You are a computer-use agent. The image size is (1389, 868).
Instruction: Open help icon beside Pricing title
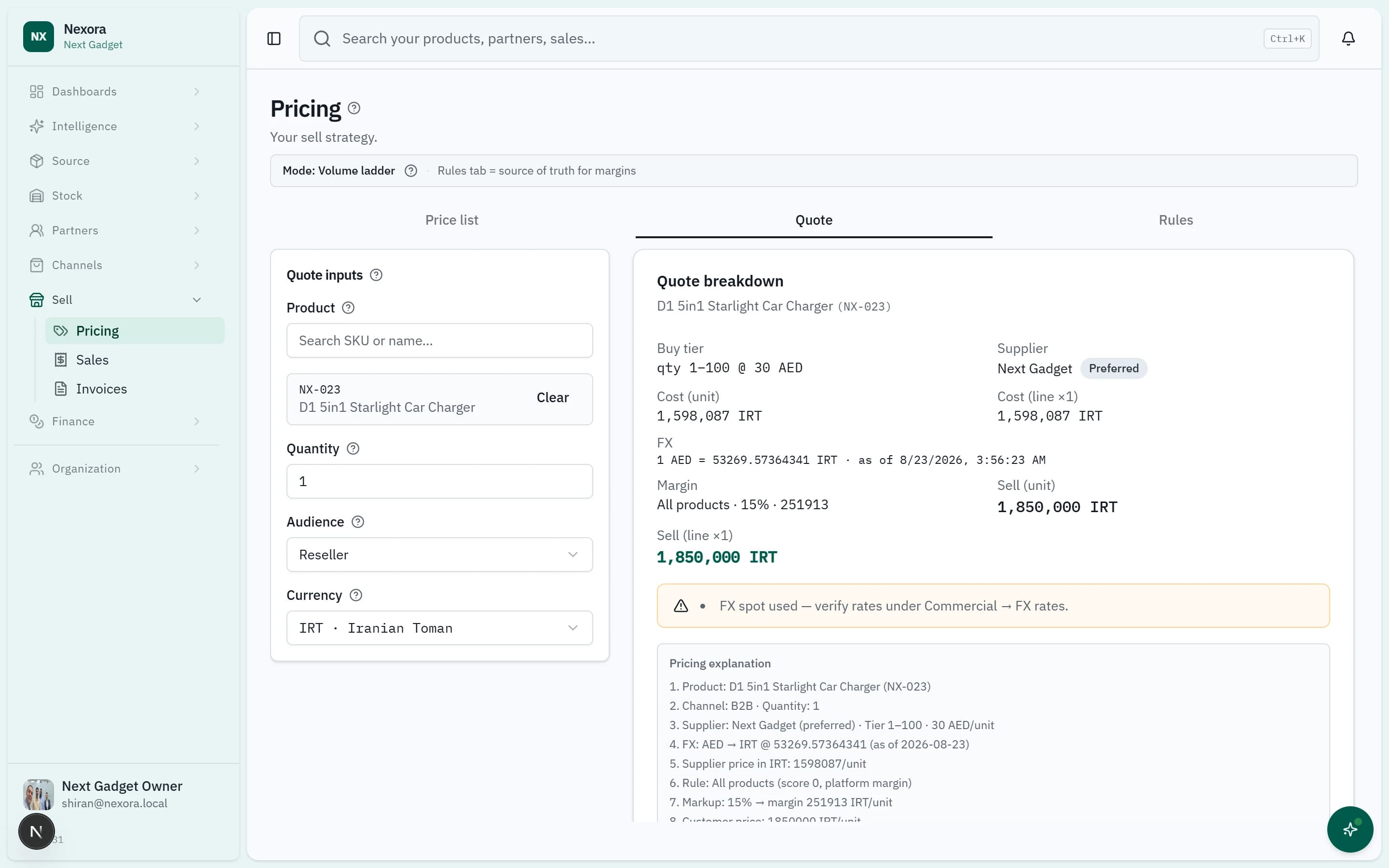click(354, 108)
